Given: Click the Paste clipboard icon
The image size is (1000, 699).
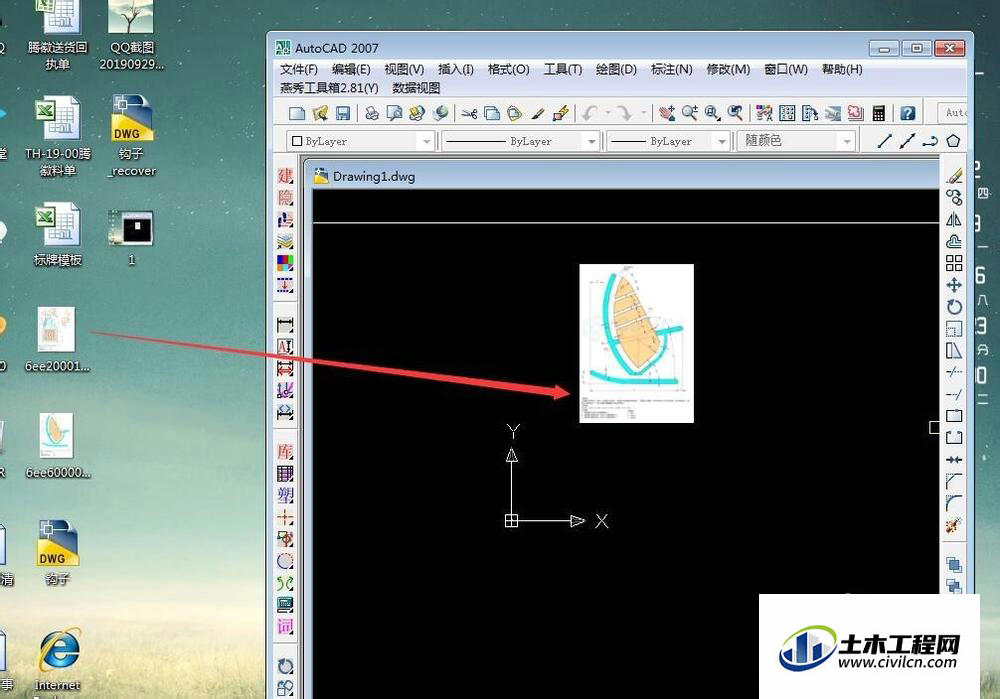Looking at the screenshot, I should (x=514, y=114).
